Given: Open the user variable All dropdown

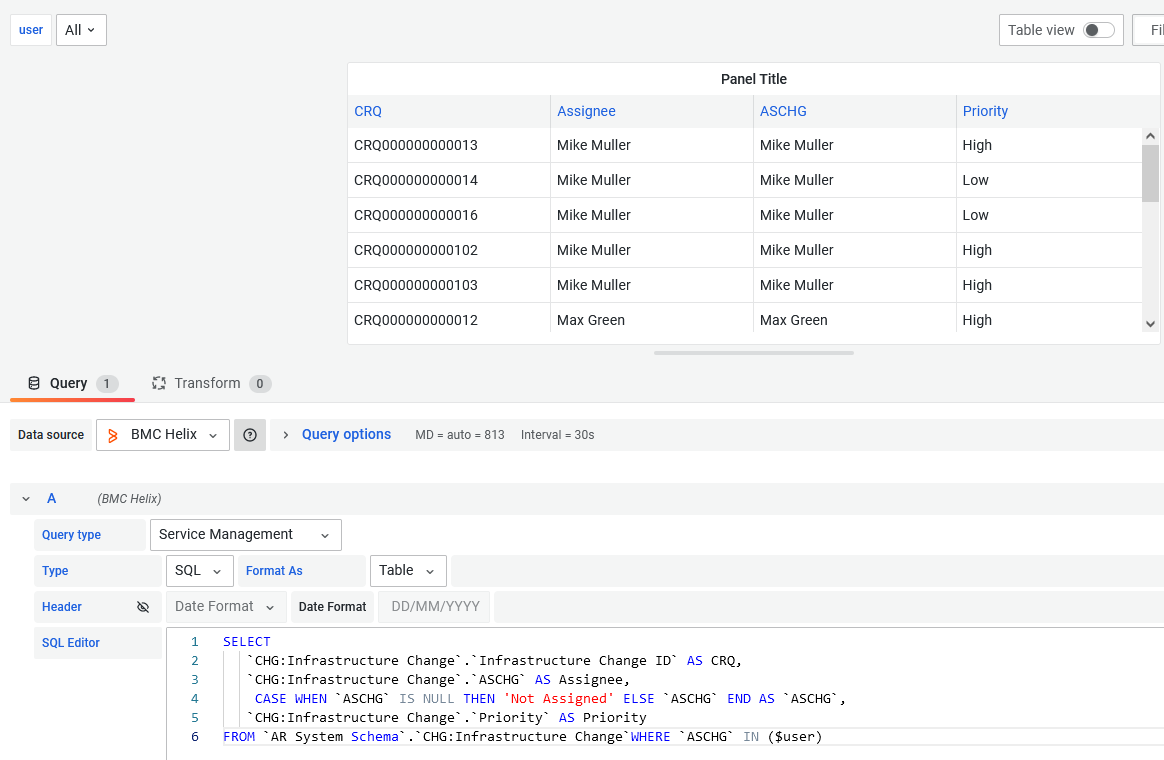Looking at the screenshot, I should (x=82, y=30).
